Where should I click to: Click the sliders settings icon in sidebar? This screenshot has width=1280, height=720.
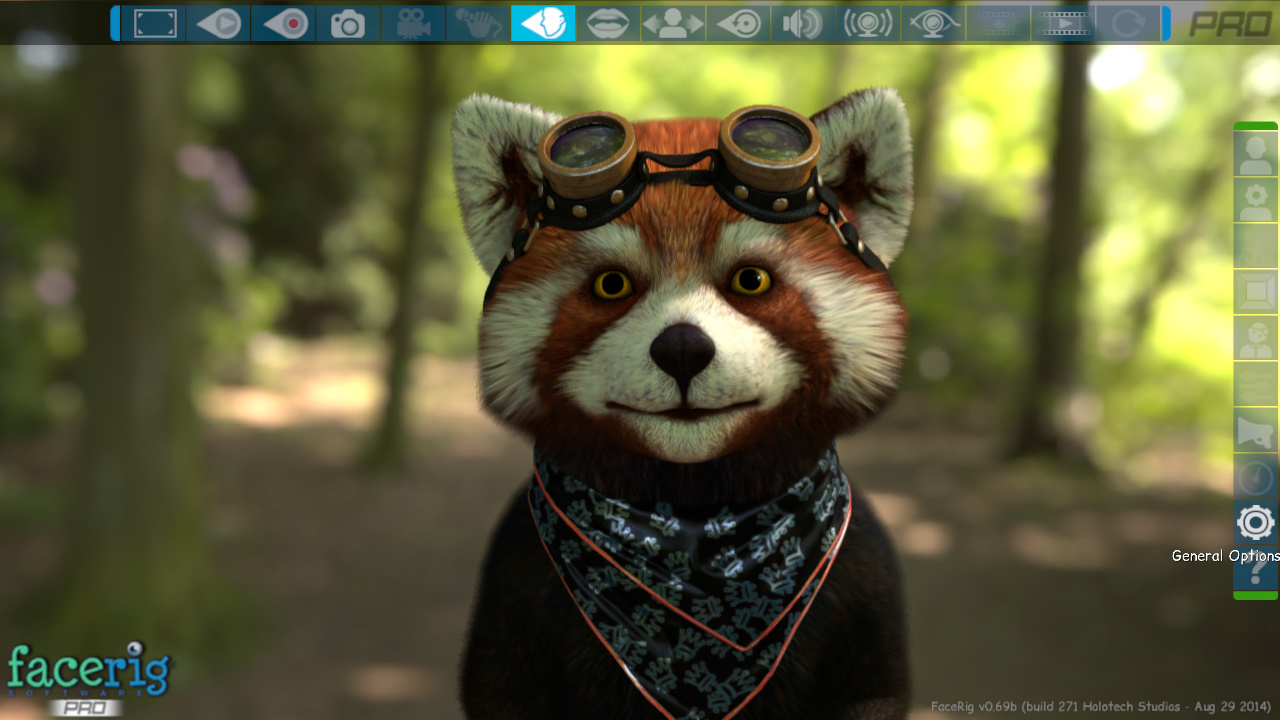tap(1255, 385)
